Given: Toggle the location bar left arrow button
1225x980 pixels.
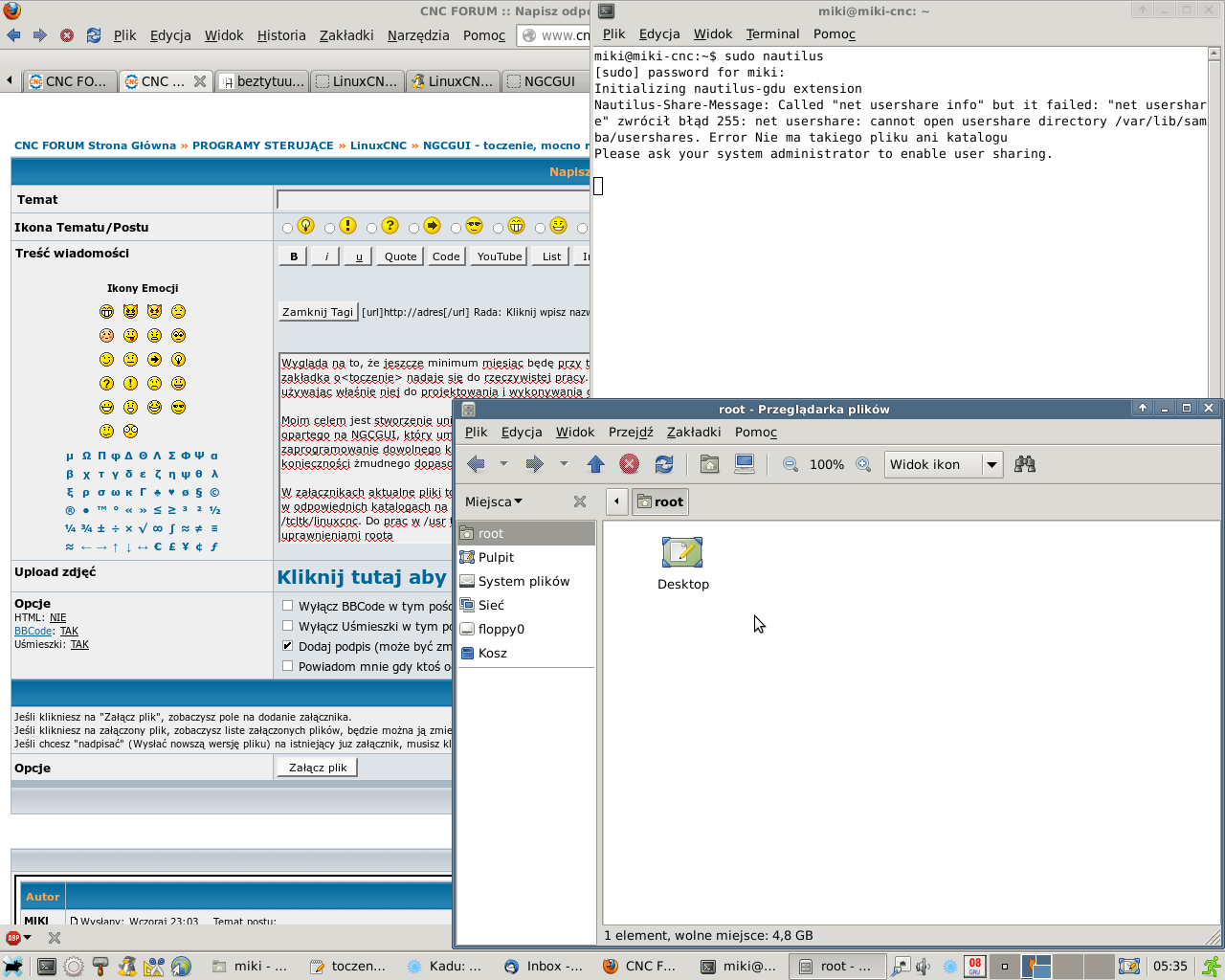Looking at the screenshot, I should [617, 501].
